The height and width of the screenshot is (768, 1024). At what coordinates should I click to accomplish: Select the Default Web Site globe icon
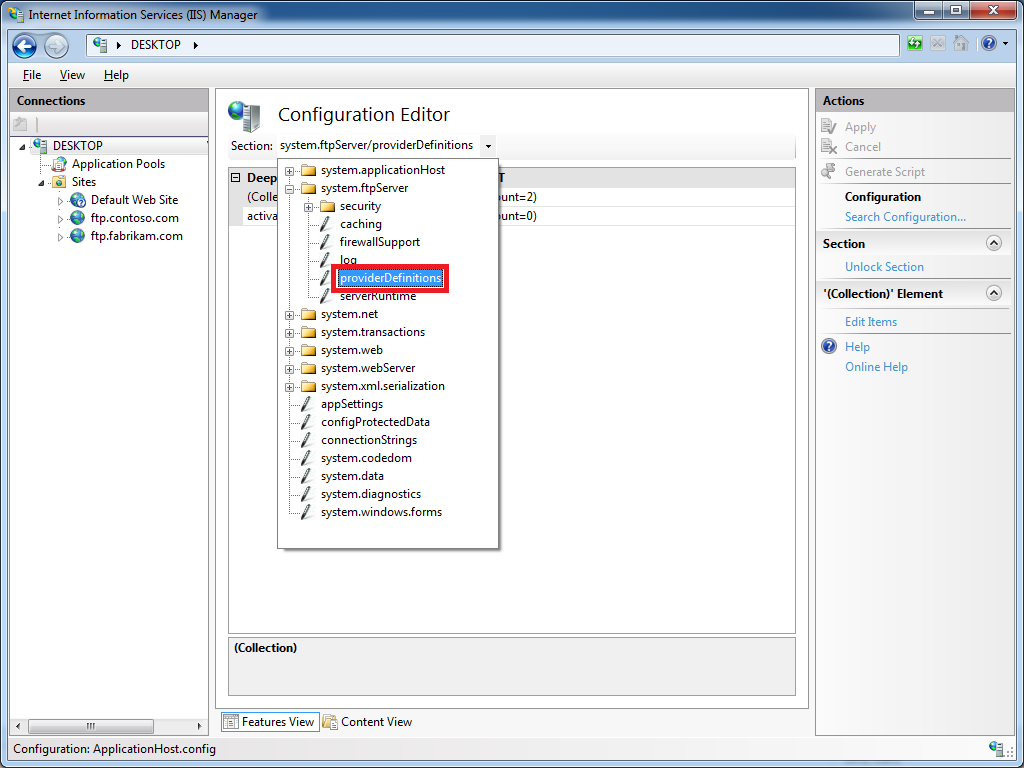click(x=78, y=200)
